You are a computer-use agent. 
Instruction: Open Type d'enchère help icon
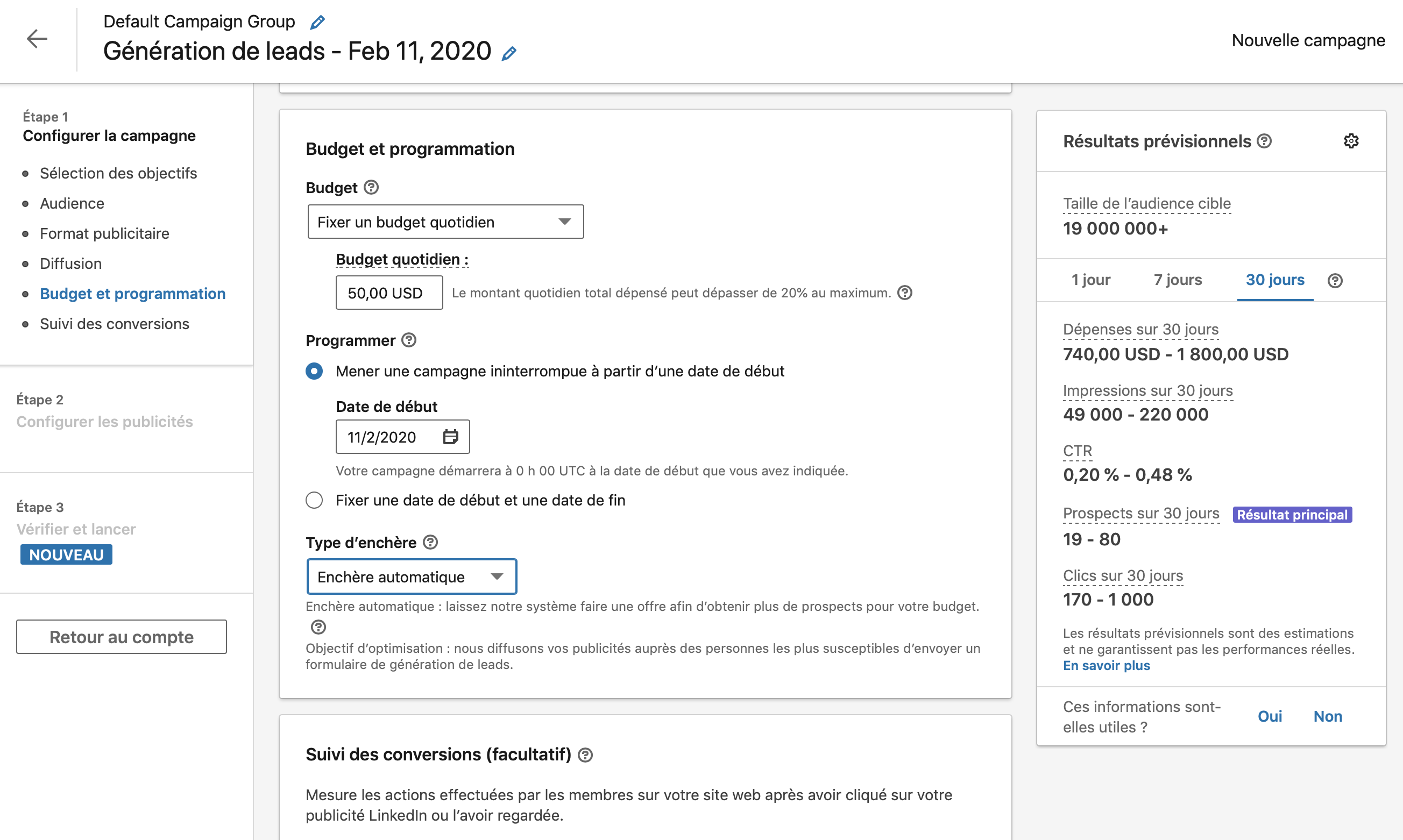[x=430, y=542]
